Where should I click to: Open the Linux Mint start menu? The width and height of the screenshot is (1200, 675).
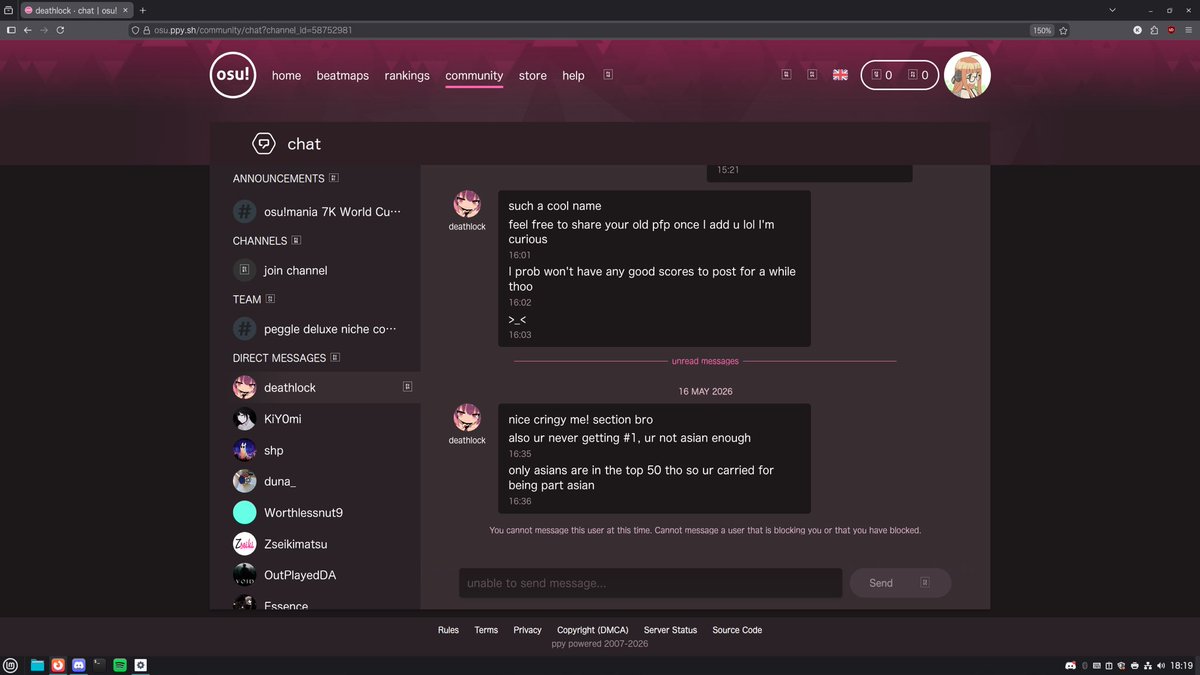pos(10,665)
